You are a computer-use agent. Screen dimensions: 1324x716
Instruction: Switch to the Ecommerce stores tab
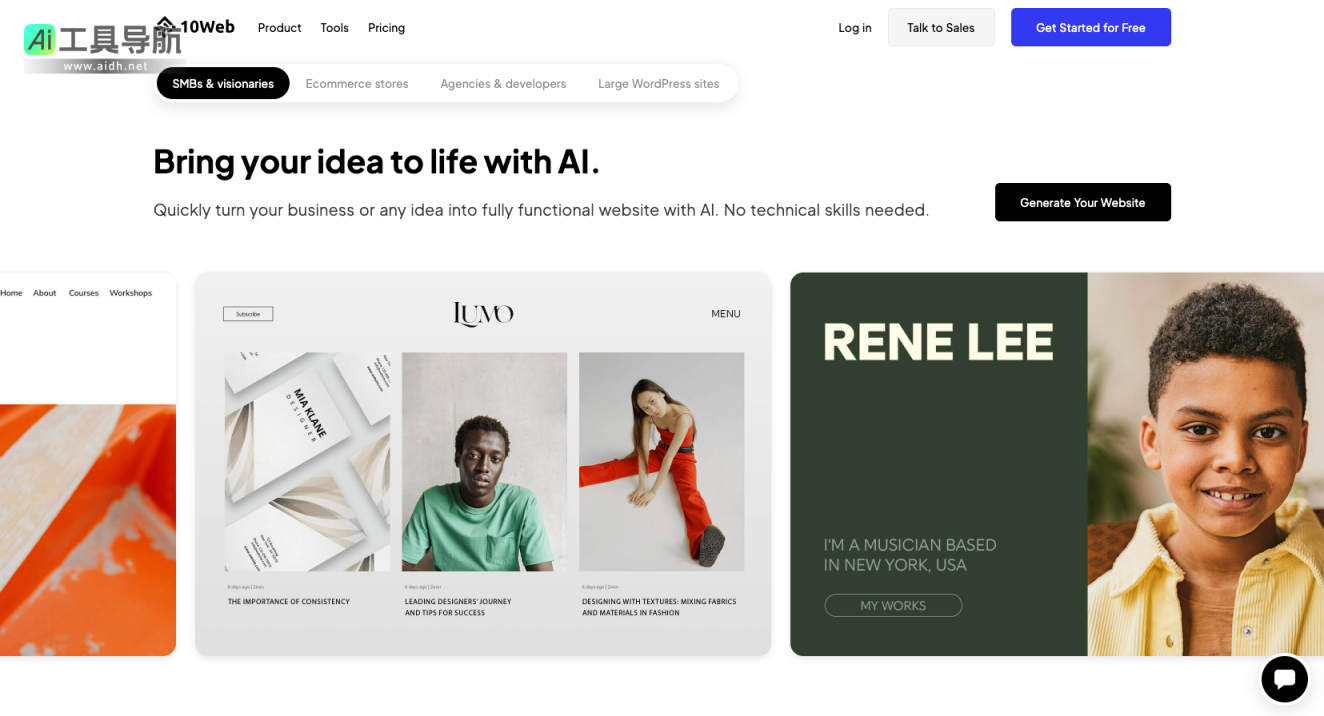357,84
